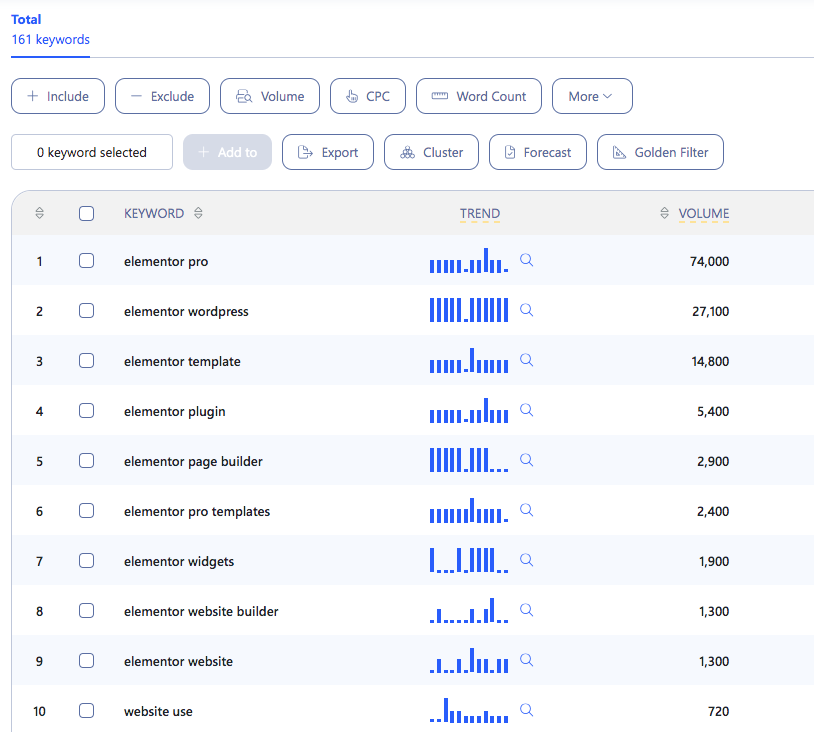Tick the checkbox for elementor template
The image size is (814, 732).
click(87, 360)
